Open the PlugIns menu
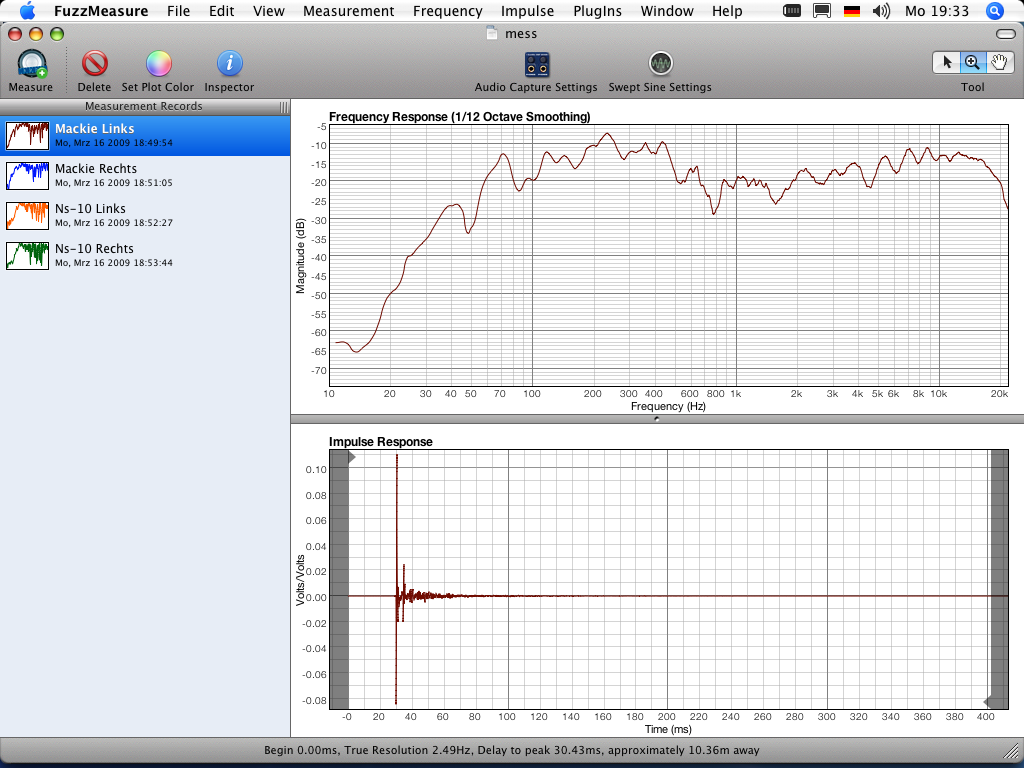Image resolution: width=1024 pixels, height=768 pixels. [598, 11]
